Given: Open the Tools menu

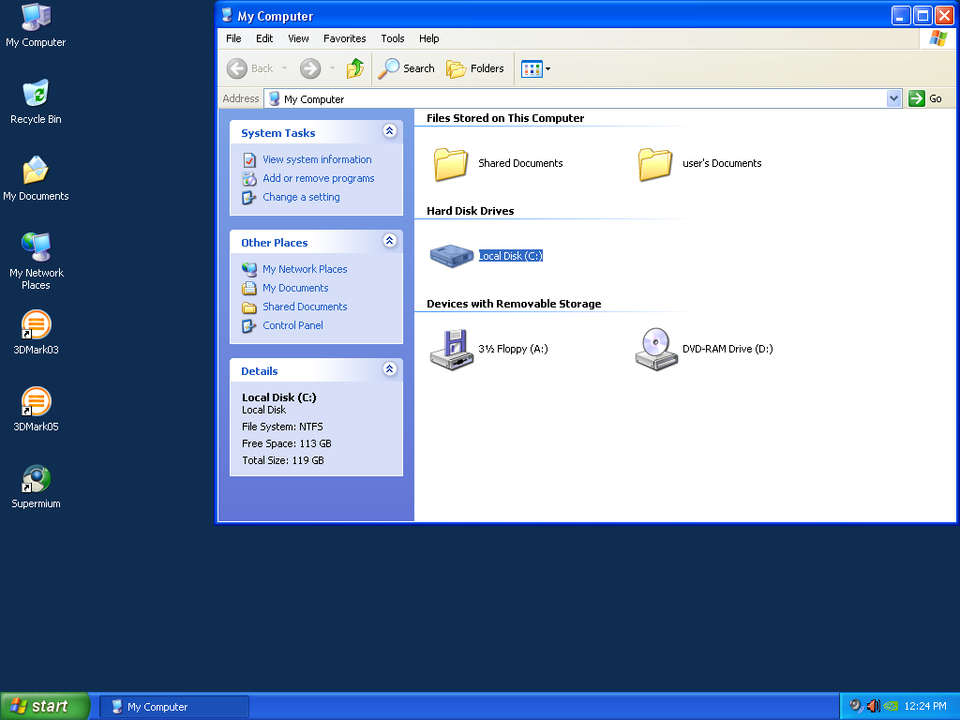Looking at the screenshot, I should pyautogui.click(x=392, y=38).
